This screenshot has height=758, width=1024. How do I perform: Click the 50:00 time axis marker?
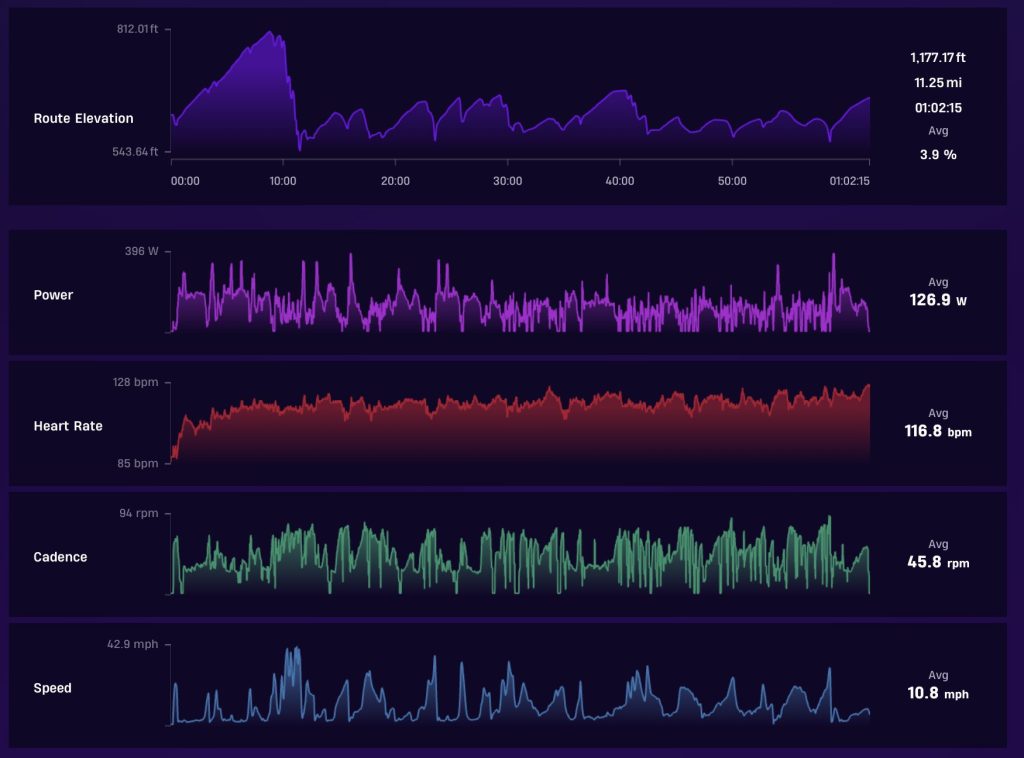click(x=732, y=181)
